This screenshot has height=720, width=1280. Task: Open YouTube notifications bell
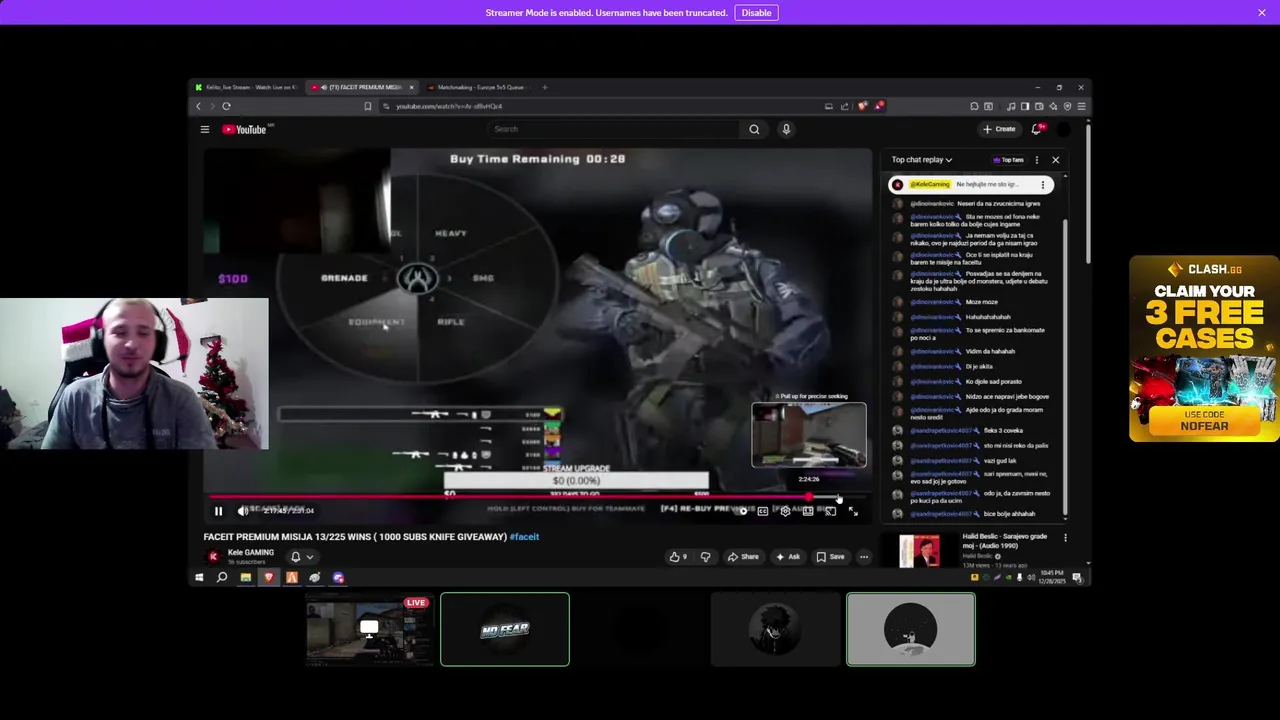[1037, 129]
